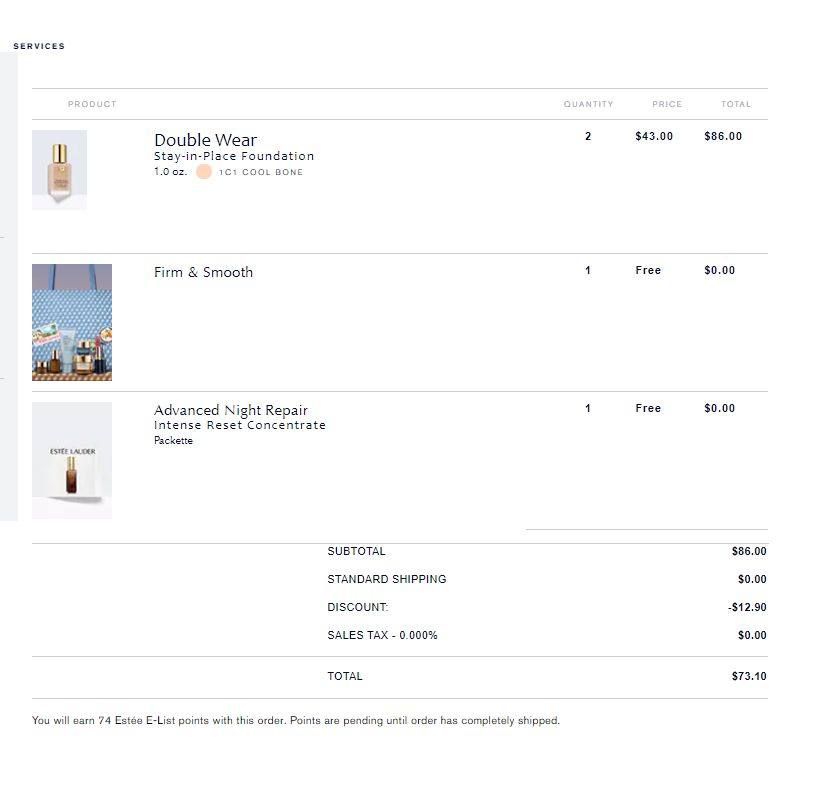This screenshot has height=787, width=826.
Task: Click the PRODUCT column header
Action: pos(92,104)
